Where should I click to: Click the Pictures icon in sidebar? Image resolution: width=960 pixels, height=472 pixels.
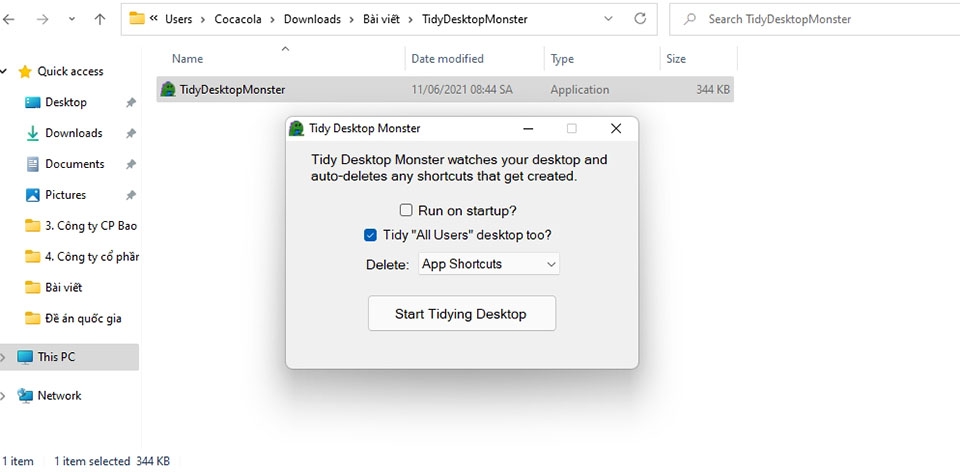tap(32, 195)
